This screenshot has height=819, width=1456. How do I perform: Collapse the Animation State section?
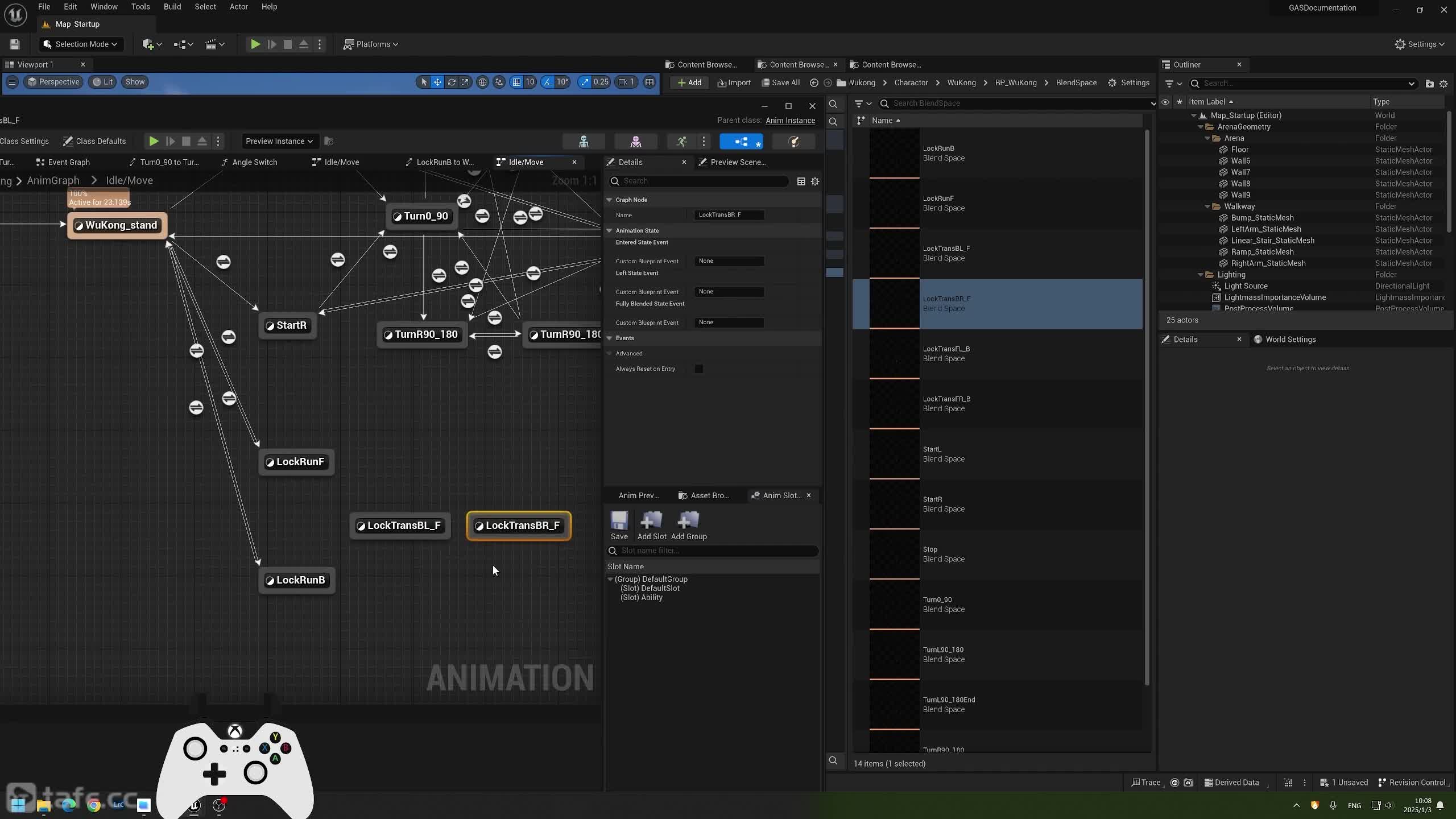pyautogui.click(x=609, y=231)
